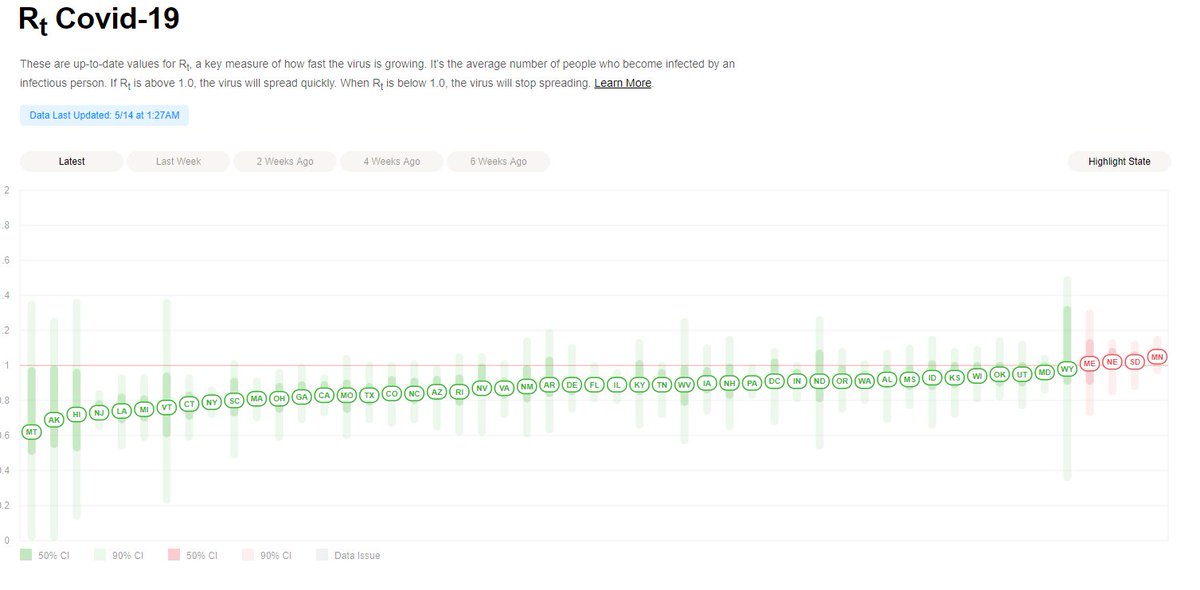Click the Highlight State button
Viewport: 1200px width, 590px height.
1119,161
